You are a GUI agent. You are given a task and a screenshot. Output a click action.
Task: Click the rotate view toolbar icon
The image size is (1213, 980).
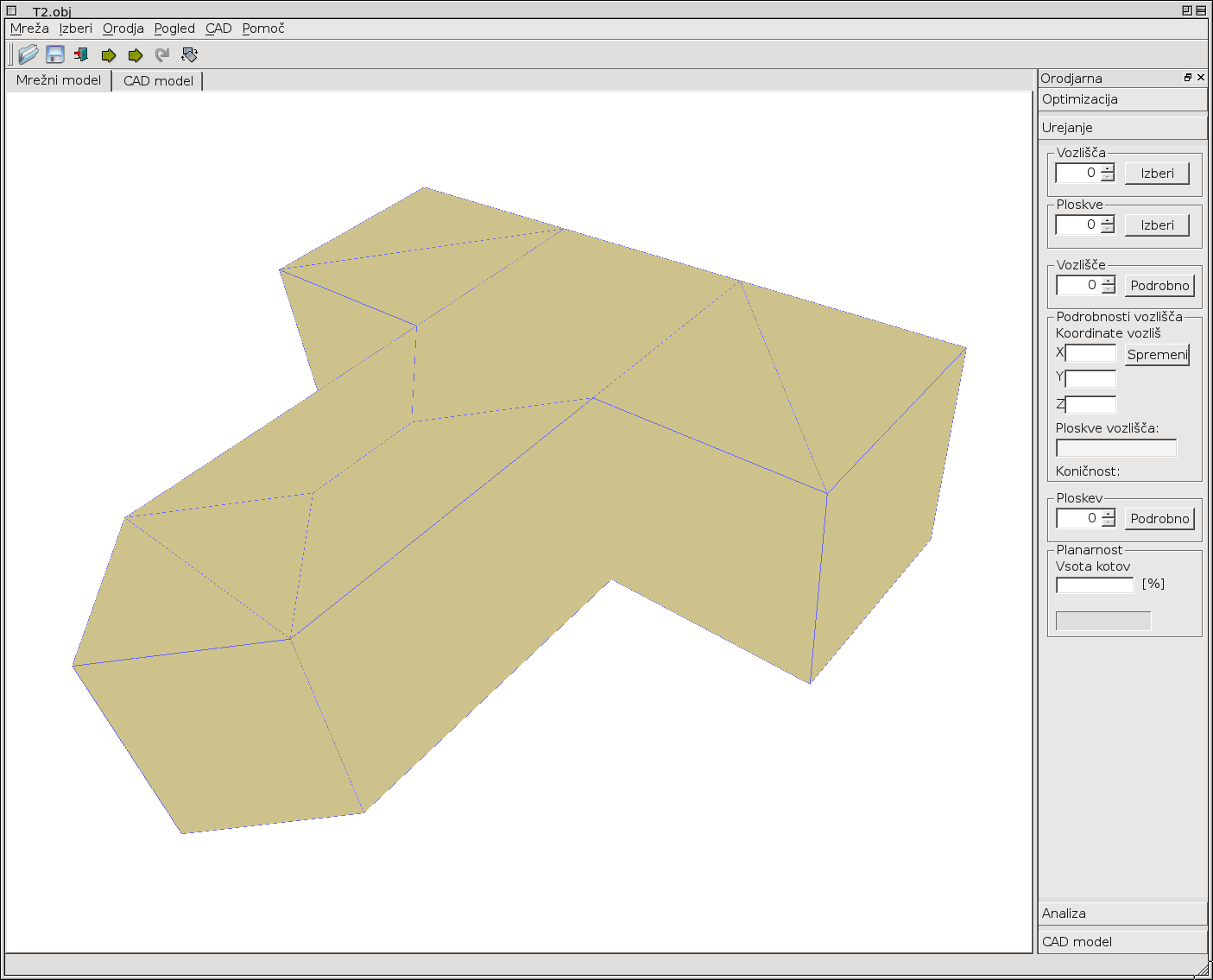(x=189, y=55)
